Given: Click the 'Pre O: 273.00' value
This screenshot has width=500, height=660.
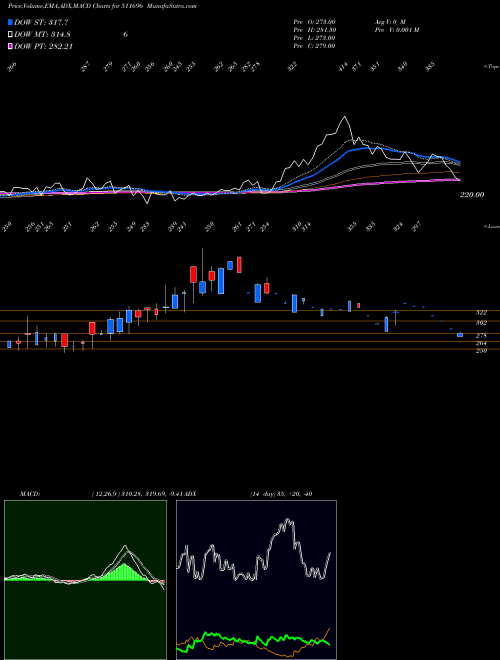Looking at the screenshot, I should (314, 21).
